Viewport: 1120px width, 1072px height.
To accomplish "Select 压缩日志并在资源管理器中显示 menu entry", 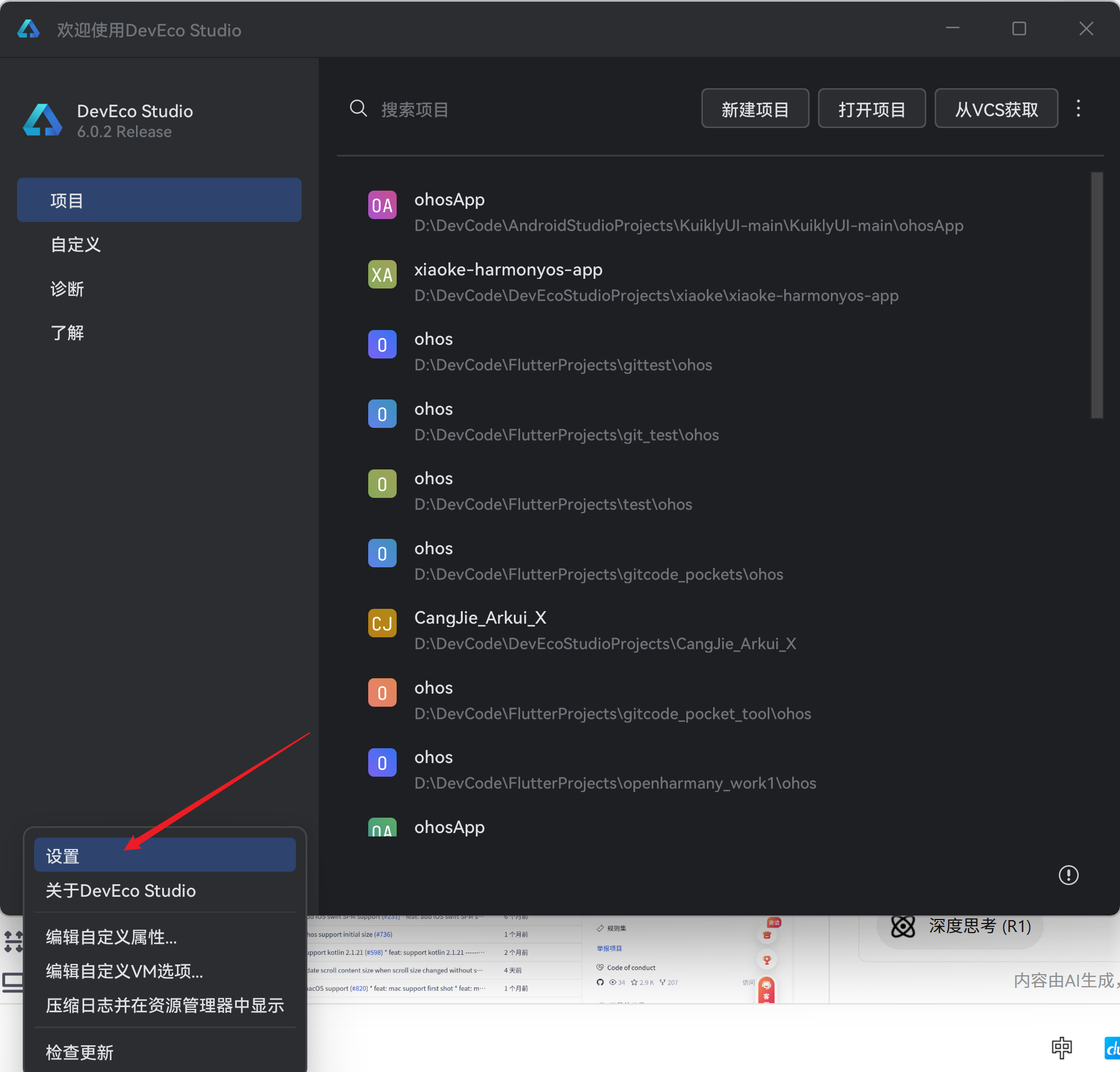I will click(x=164, y=1005).
